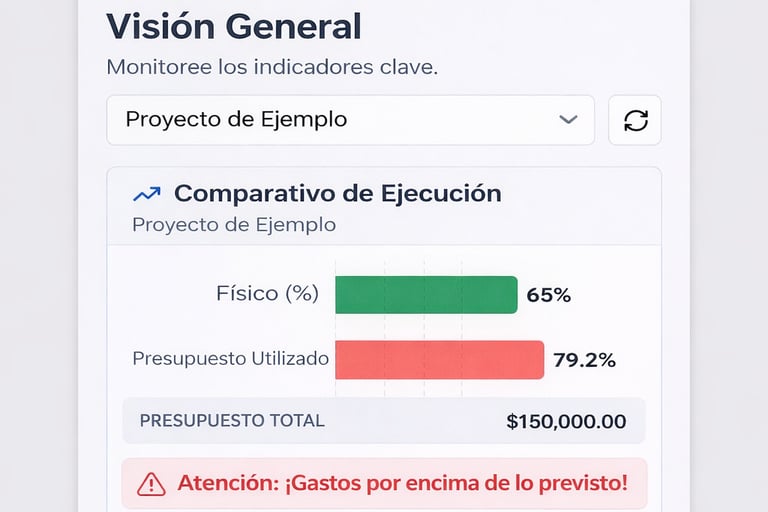This screenshot has height=512, width=768.
Task: Click the Monitoree los indicadores clave text
Action: (272, 68)
